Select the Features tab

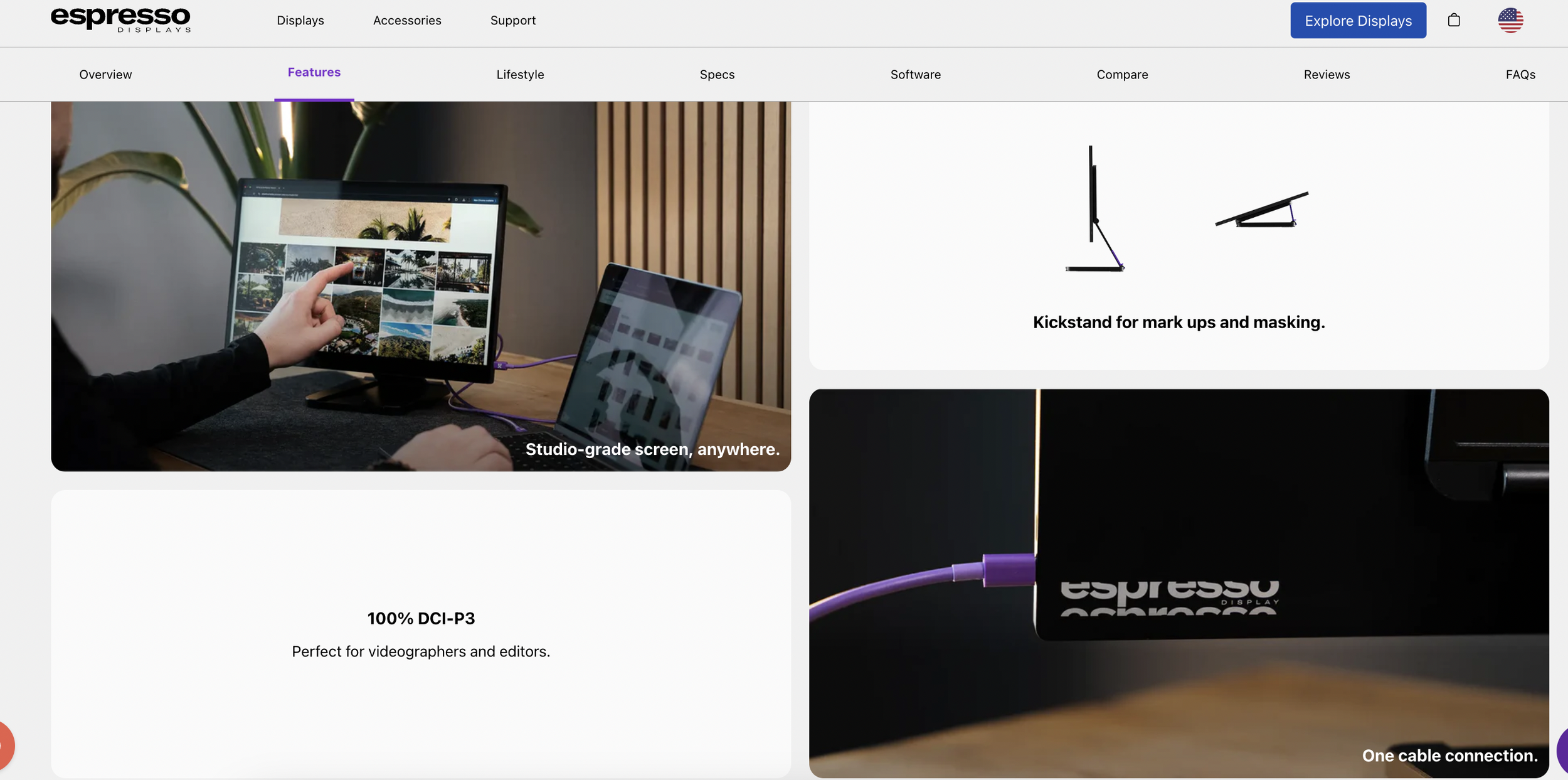click(x=314, y=72)
